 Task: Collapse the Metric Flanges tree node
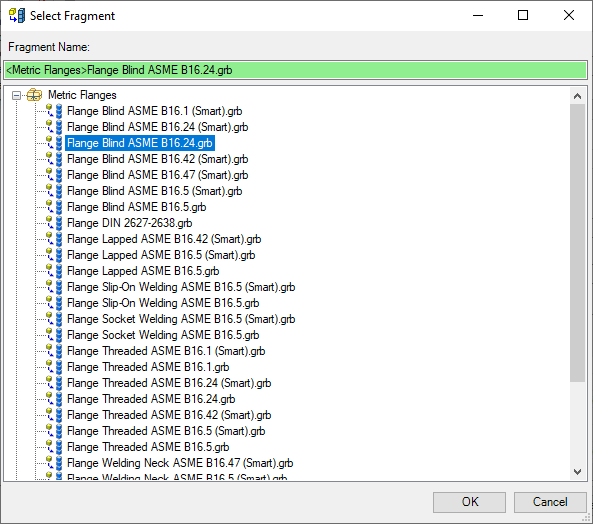pyautogui.click(x=16, y=95)
